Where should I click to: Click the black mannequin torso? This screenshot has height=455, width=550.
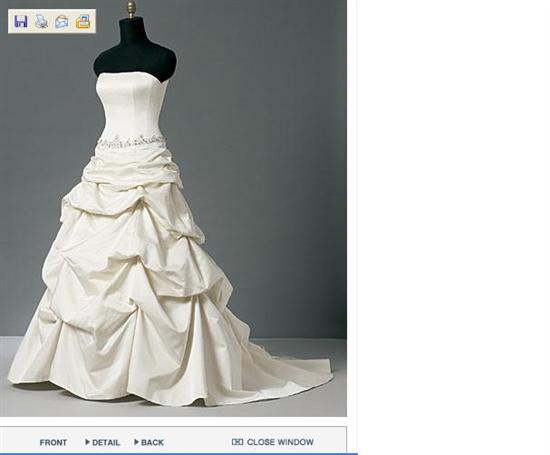coord(135,49)
